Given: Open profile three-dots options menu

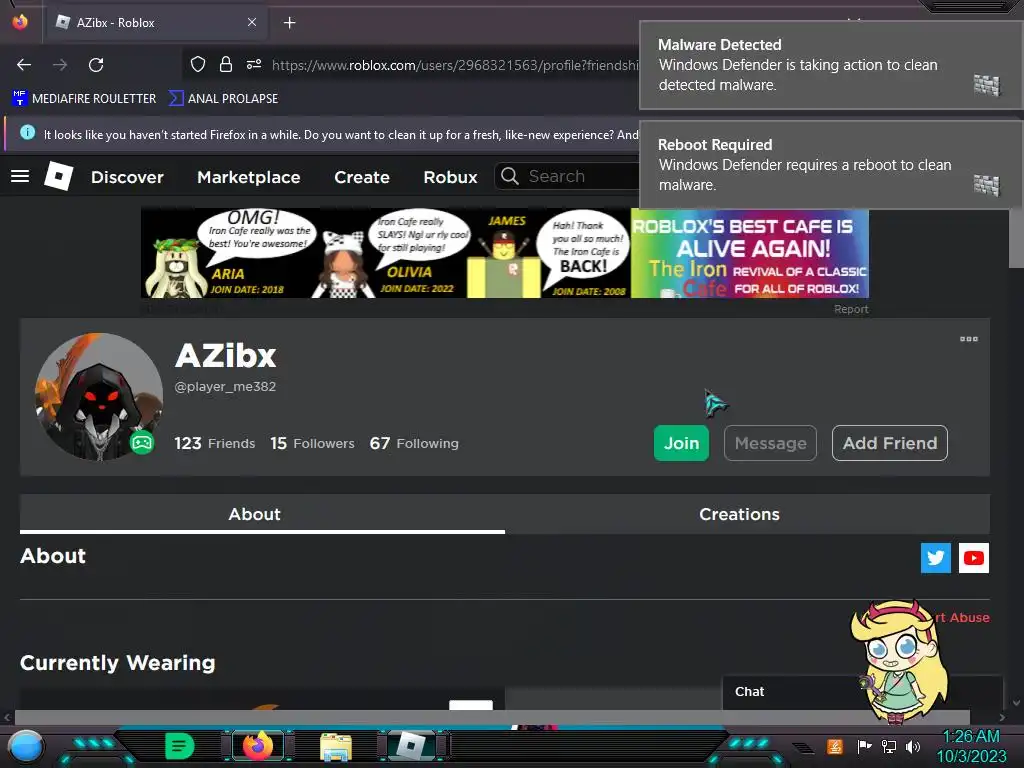Looking at the screenshot, I should pos(969,339).
